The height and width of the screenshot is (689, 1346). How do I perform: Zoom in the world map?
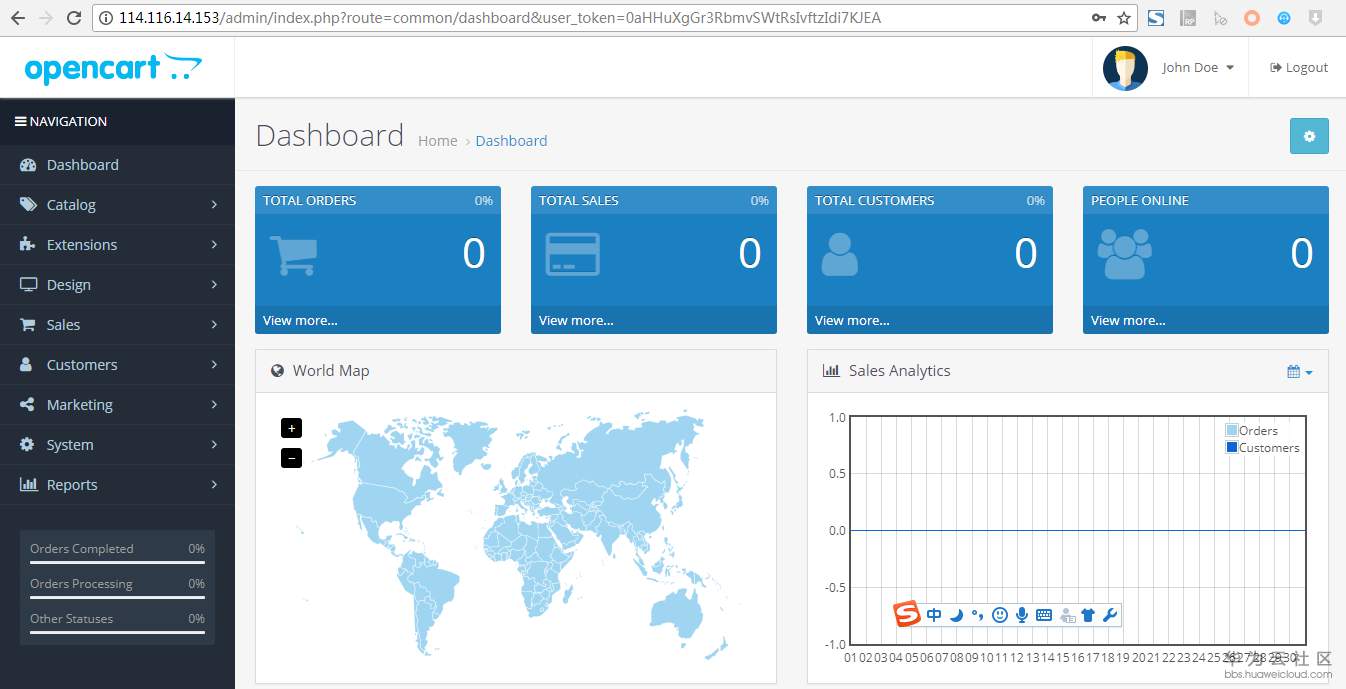click(291, 428)
